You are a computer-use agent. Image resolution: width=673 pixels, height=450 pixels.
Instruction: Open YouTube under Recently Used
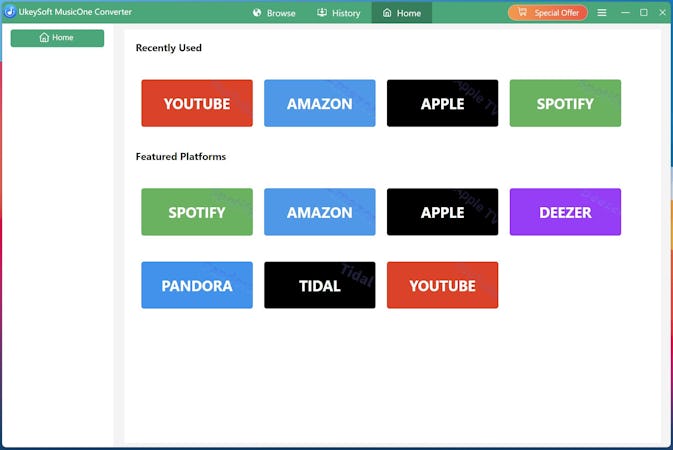point(197,103)
